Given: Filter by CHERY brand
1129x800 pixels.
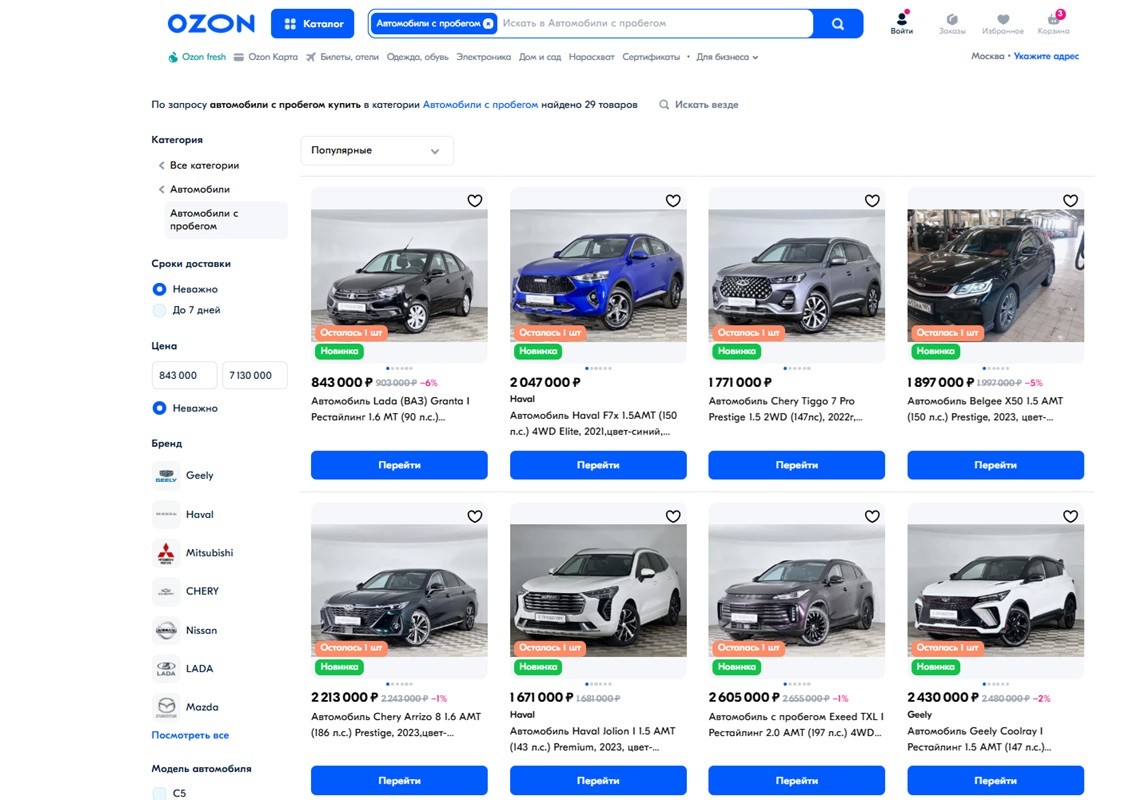Looking at the screenshot, I should [186, 591].
